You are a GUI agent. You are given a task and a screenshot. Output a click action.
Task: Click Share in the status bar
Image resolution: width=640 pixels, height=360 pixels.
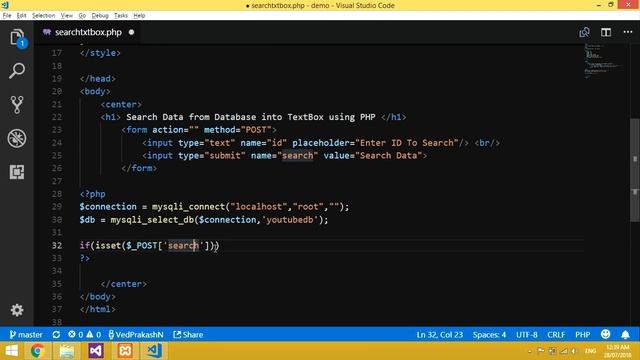tap(188, 335)
